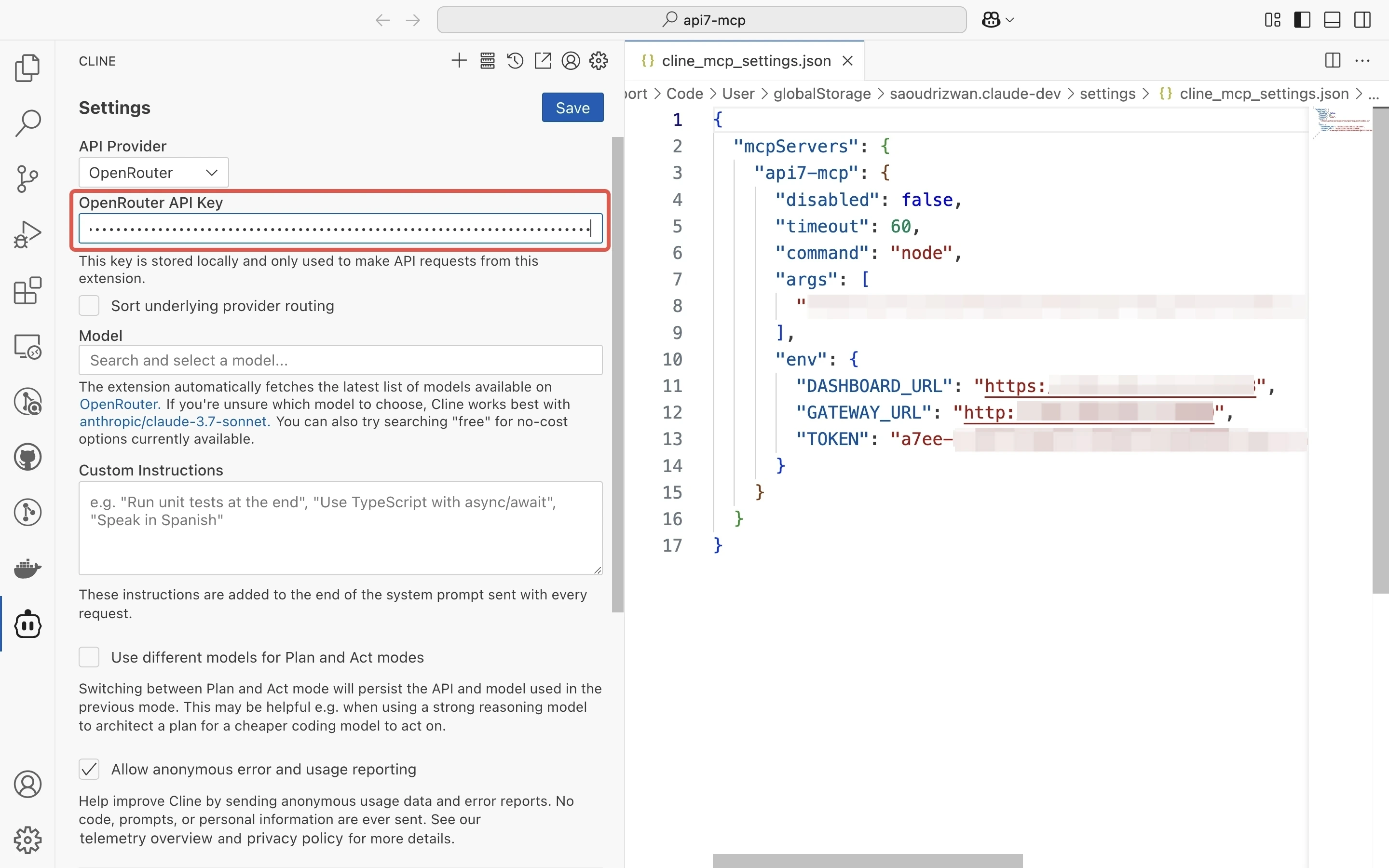Click the globalStorage breadcrumb

(x=821, y=94)
